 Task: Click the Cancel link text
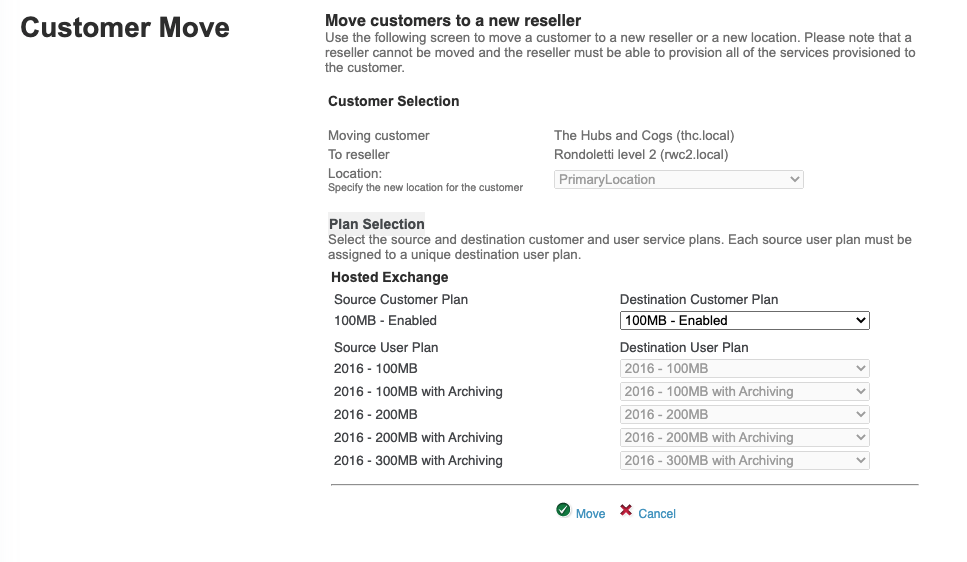coord(657,513)
